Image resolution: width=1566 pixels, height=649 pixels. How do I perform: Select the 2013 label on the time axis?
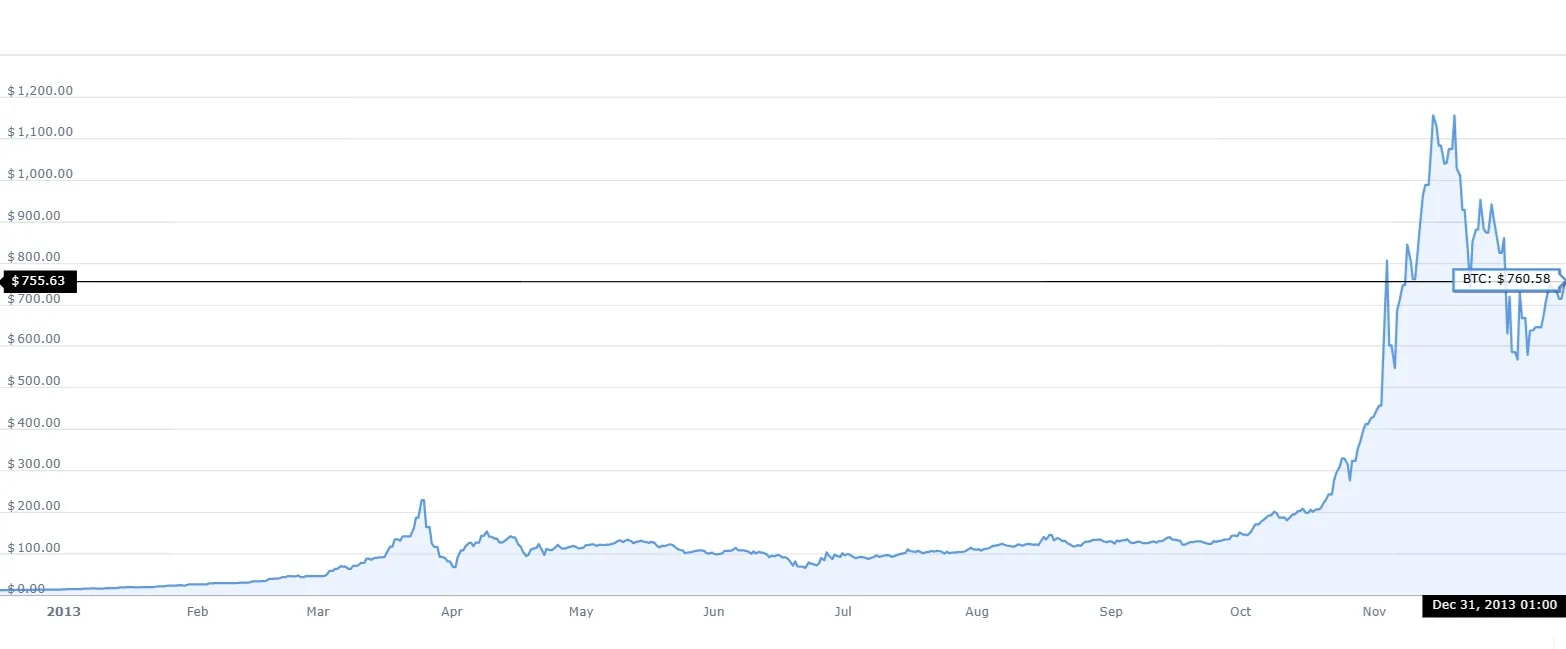point(64,611)
